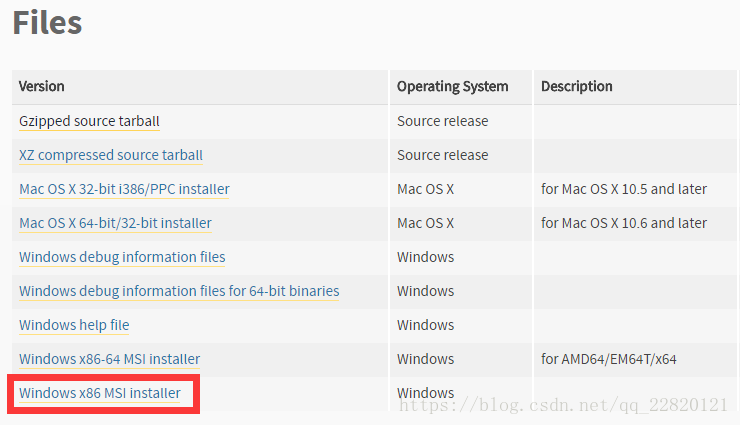This screenshot has height=425, width=740.
Task: Choose the Windows x86-64 MSI installer link
Action: [x=109, y=359]
